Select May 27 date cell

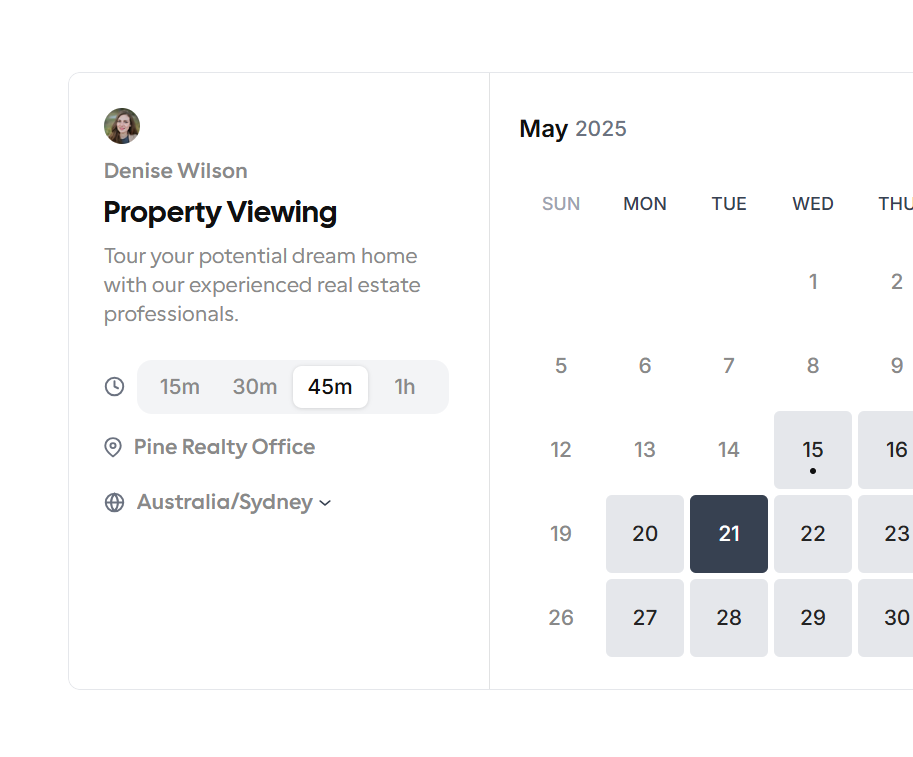tap(645, 618)
